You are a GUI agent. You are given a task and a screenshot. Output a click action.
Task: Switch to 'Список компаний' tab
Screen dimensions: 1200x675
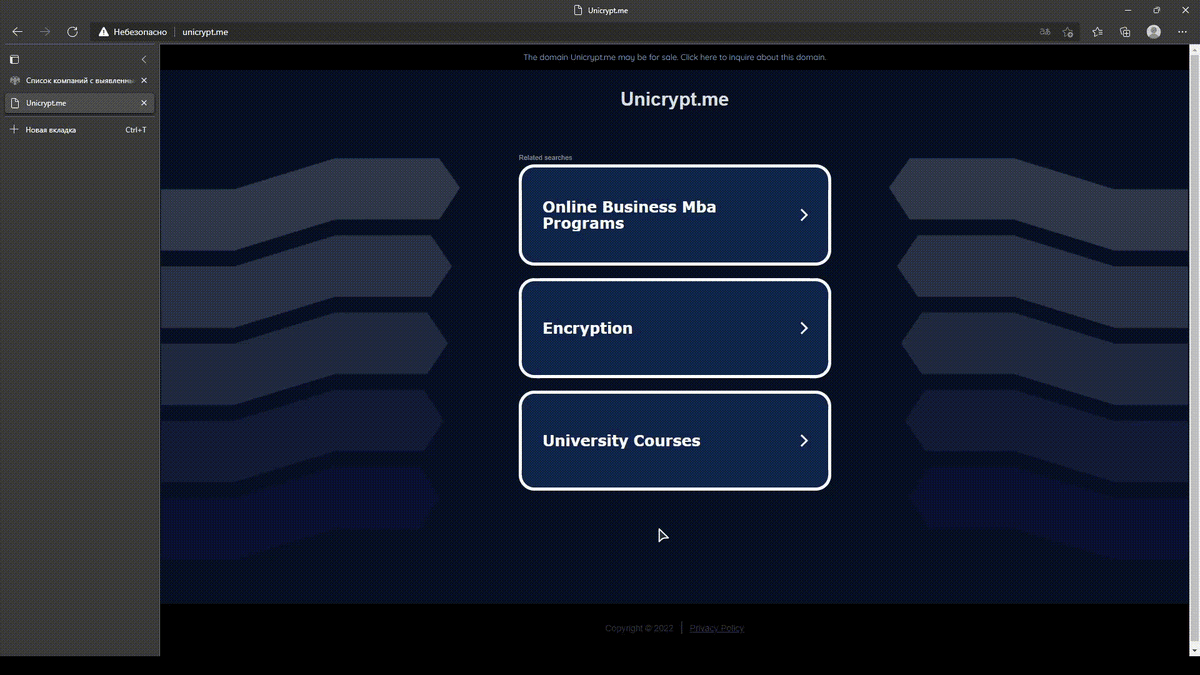(x=79, y=80)
